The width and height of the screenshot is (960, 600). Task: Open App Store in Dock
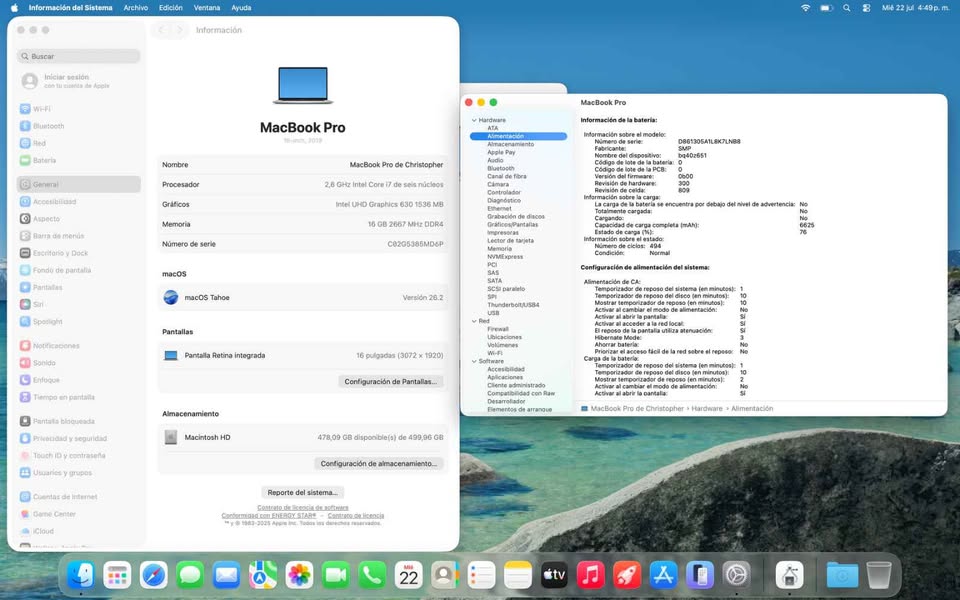[664, 575]
